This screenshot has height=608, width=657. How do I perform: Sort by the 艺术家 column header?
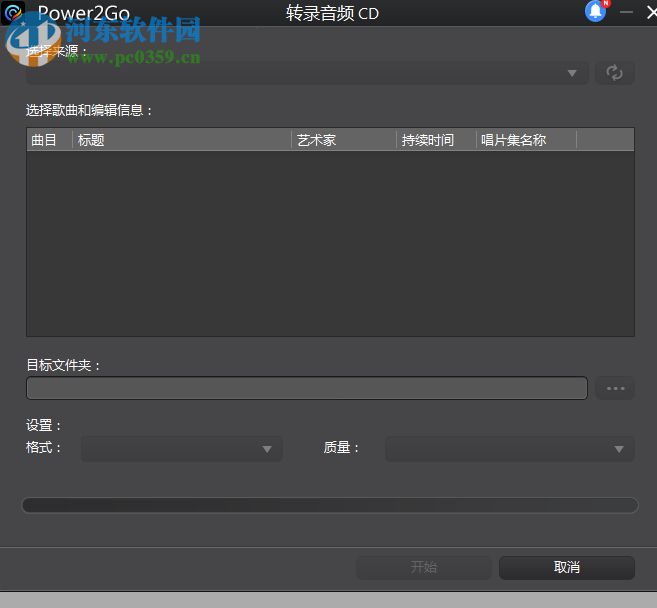coord(344,140)
